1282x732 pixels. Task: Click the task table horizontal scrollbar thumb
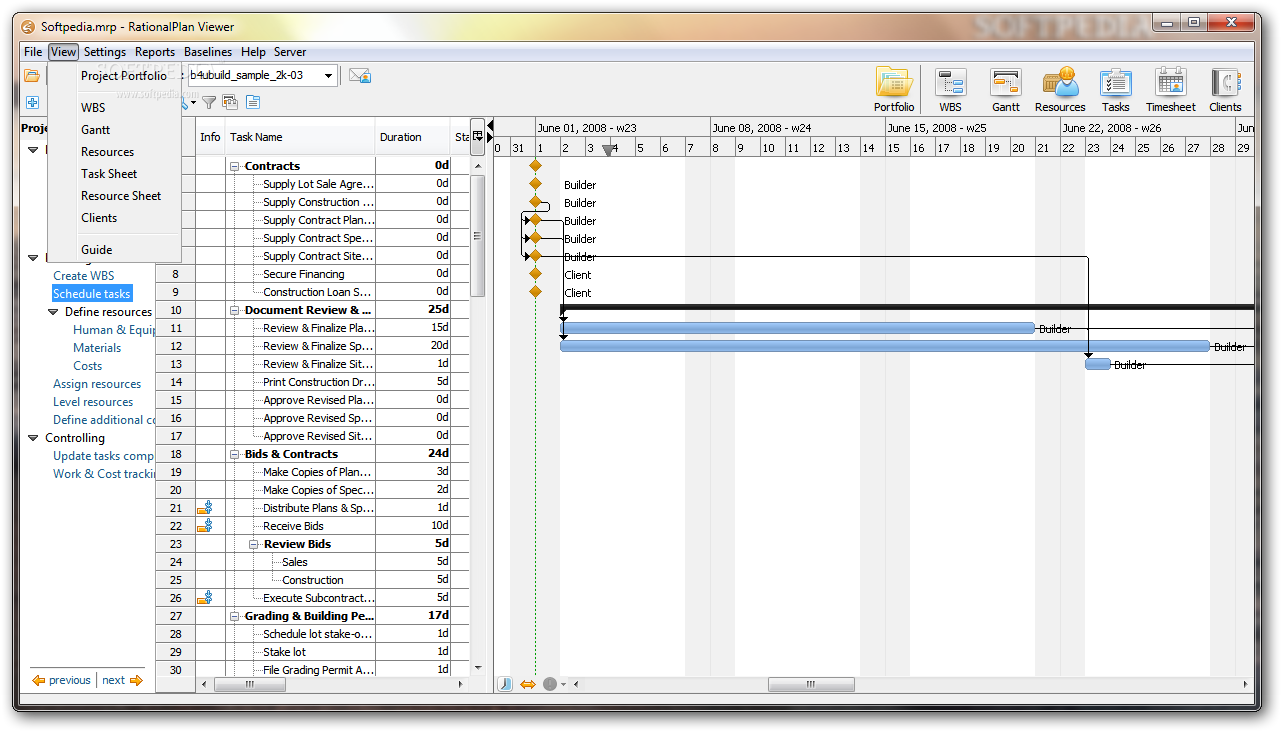pos(250,685)
